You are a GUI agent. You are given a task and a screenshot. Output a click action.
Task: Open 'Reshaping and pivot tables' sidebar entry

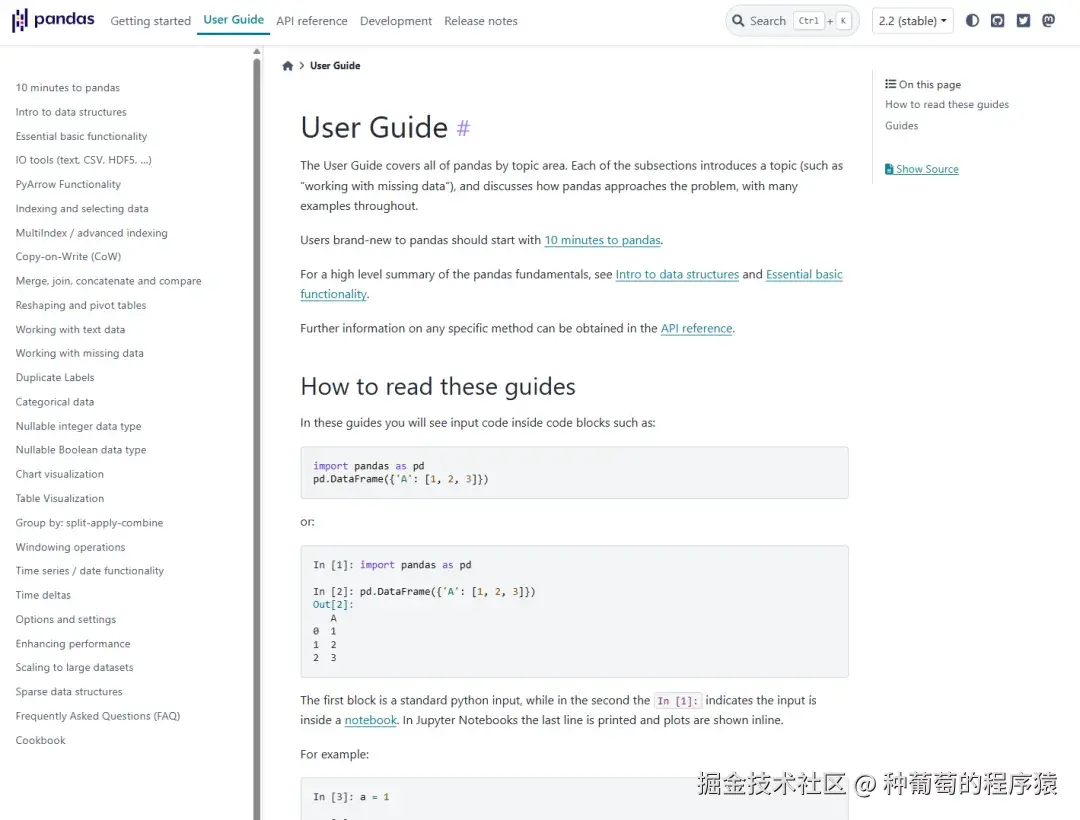click(x=81, y=305)
